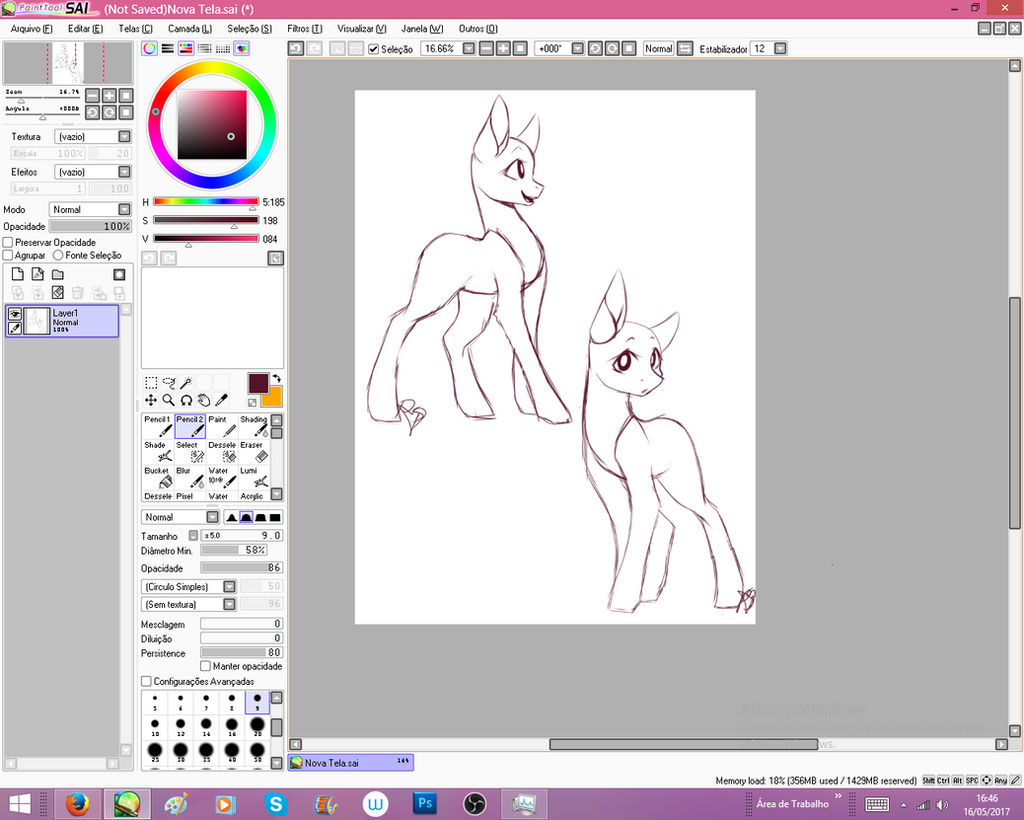This screenshot has height=820, width=1024.
Task: Select the hand pan tool
Action: (204, 400)
